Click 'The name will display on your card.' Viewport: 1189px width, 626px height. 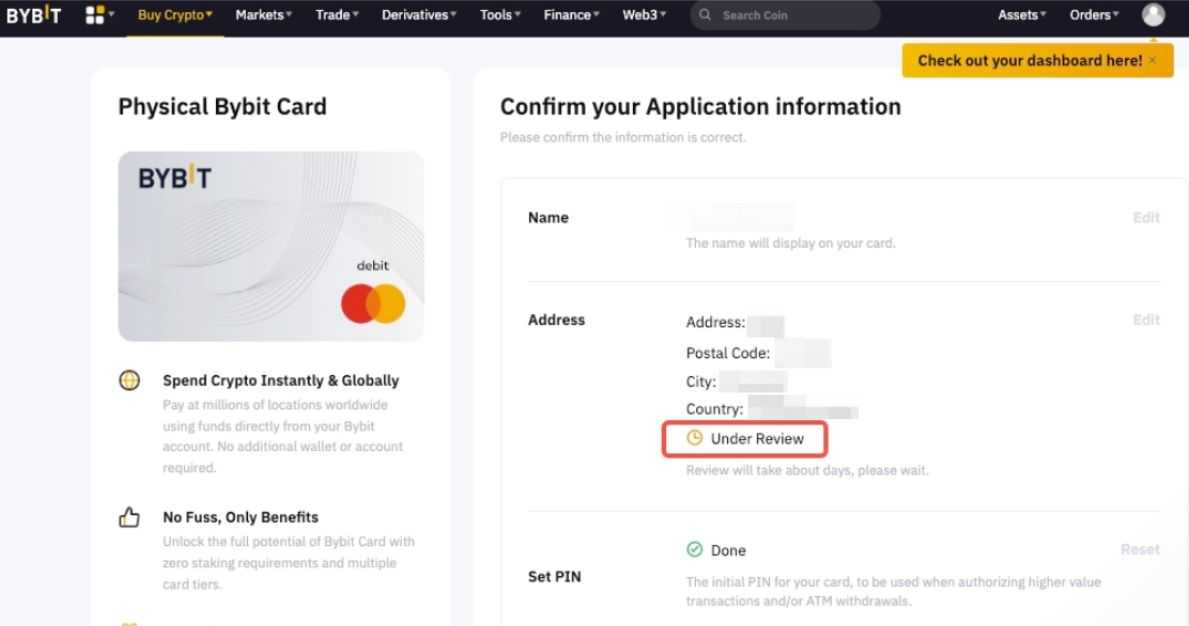pyautogui.click(x=790, y=243)
